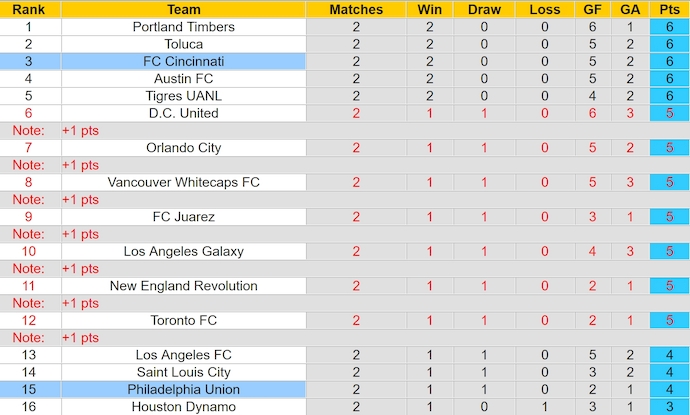Select the Win column header
Screen dimensions: 690x415
(x=430, y=9)
